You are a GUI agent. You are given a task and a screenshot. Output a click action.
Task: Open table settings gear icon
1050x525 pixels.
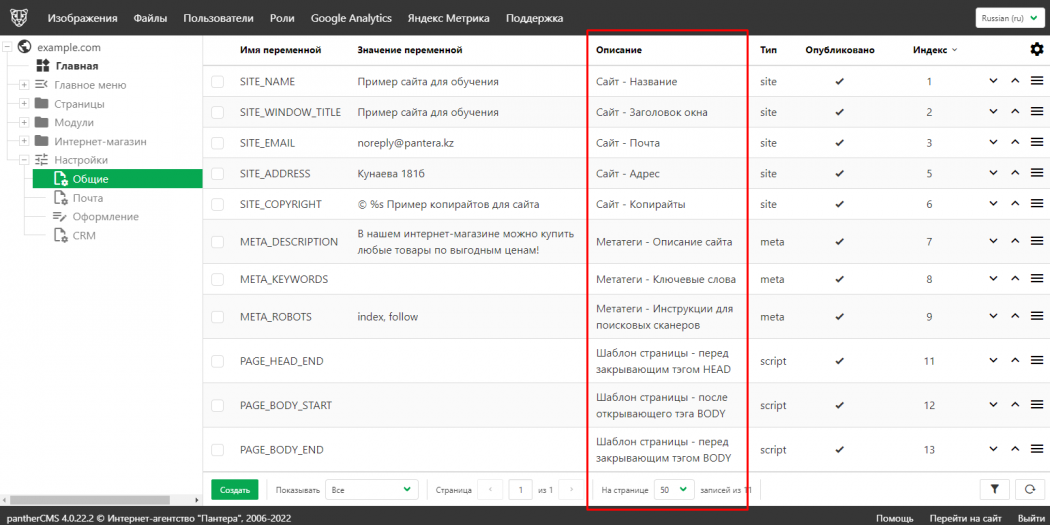coord(1036,49)
